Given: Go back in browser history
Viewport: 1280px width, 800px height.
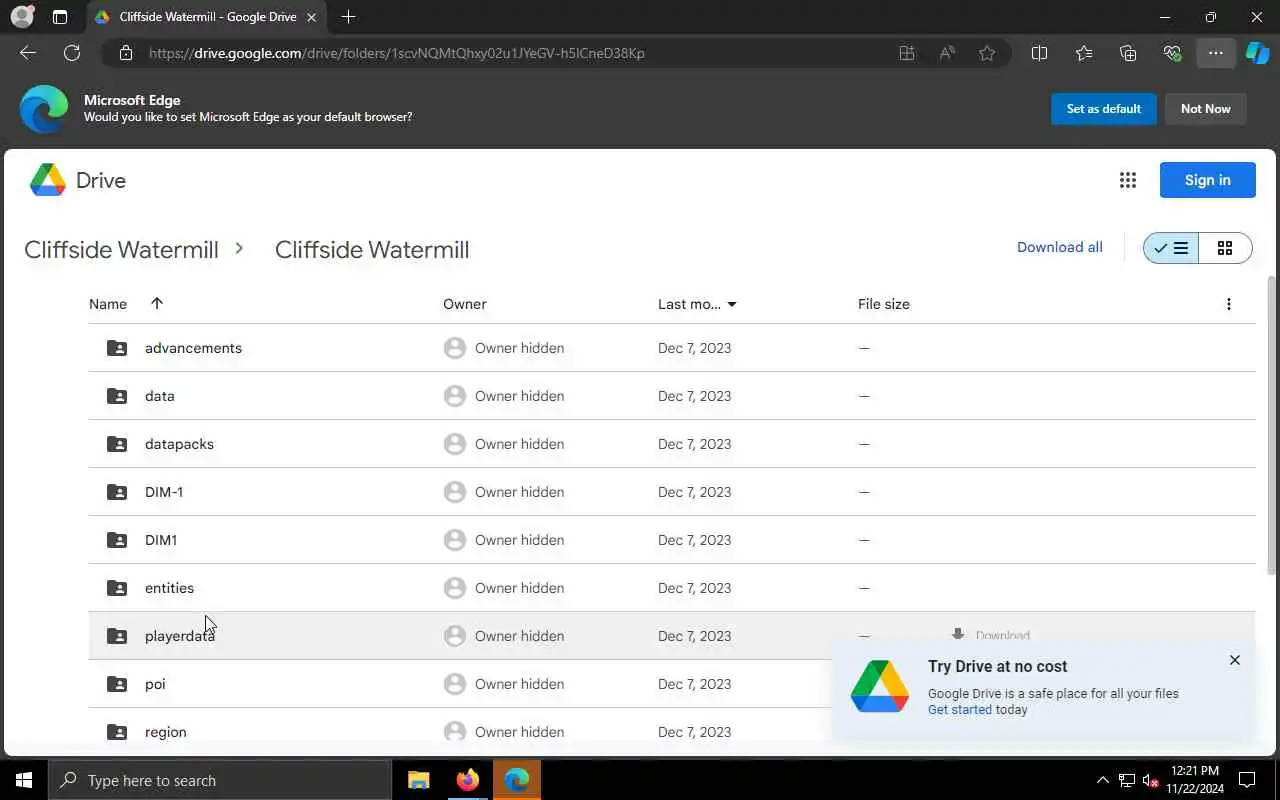Looking at the screenshot, I should (x=28, y=53).
